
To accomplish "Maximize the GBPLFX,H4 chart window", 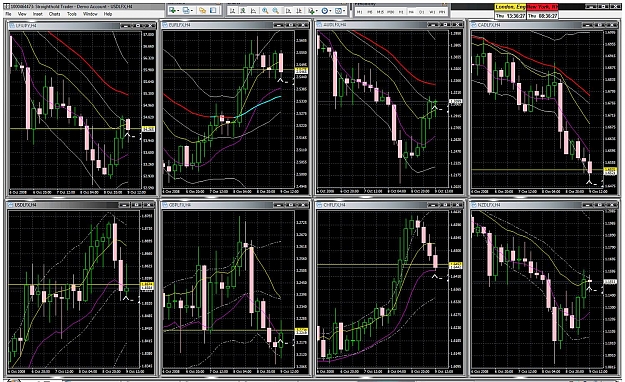I will 291,205.
